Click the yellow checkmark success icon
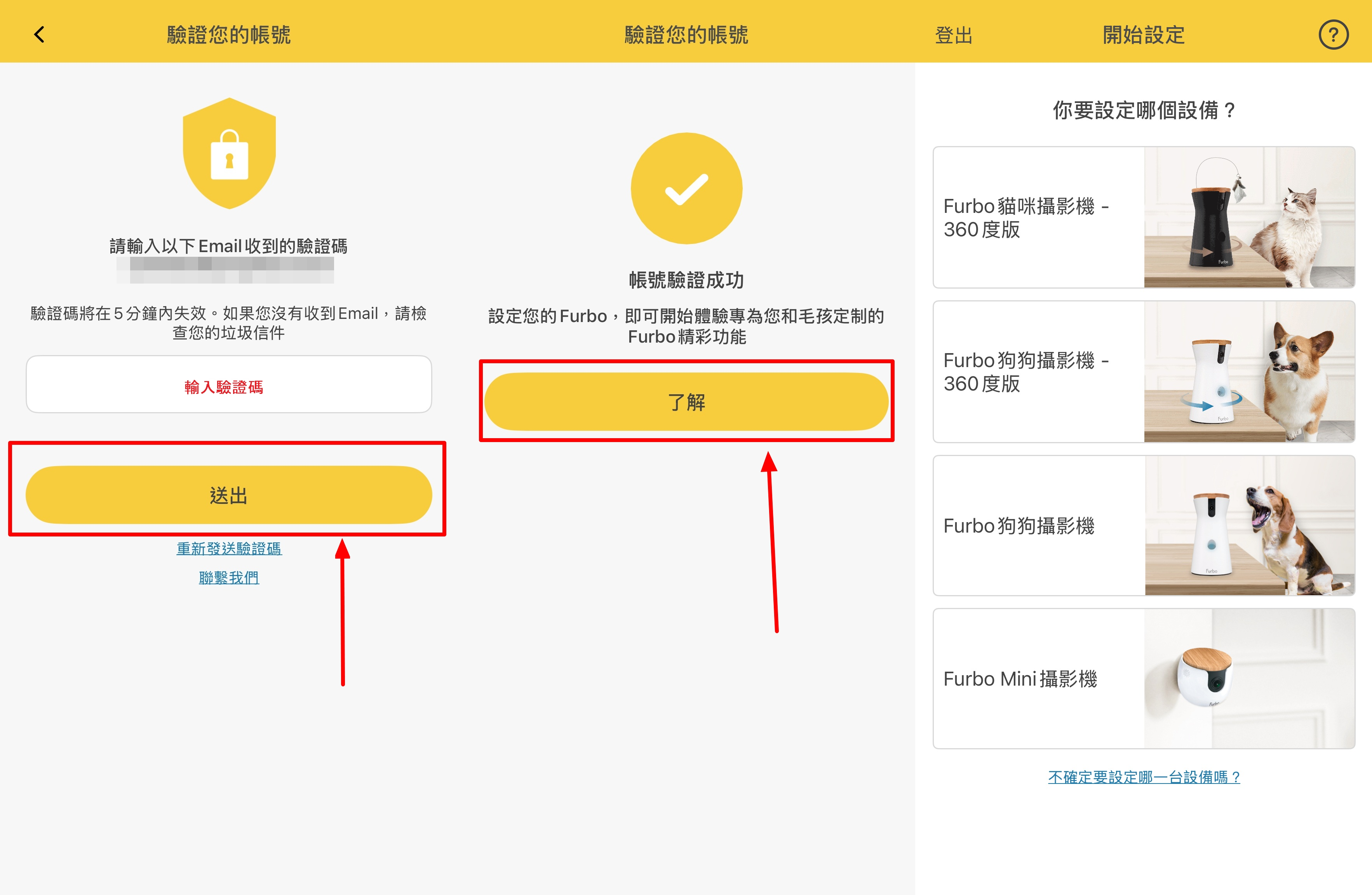The image size is (1372, 895). pos(686,188)
